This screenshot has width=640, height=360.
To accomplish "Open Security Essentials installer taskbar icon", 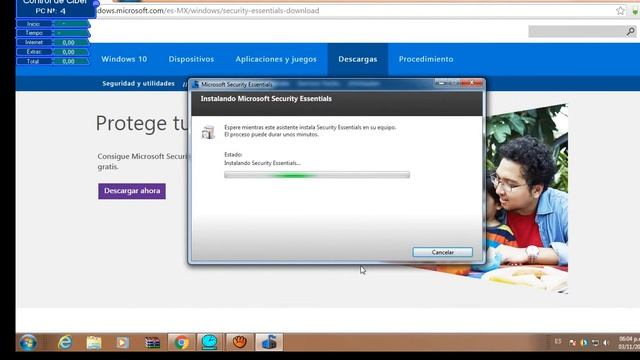I will click(x=269, y=342).
